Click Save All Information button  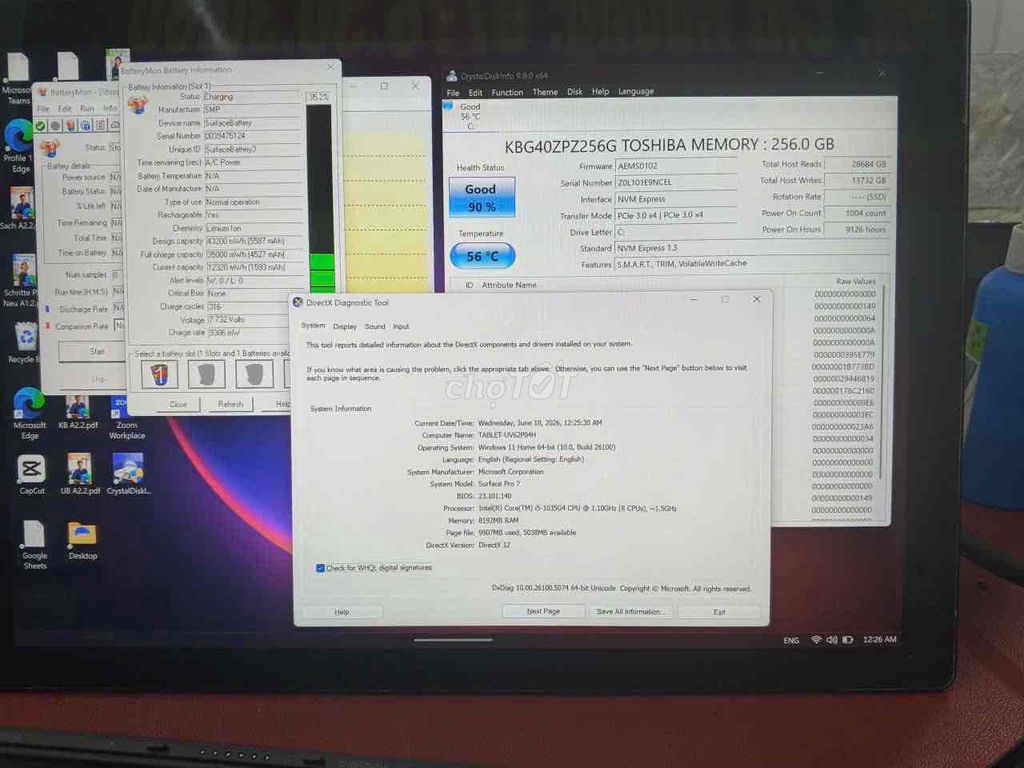pos(630,611)
